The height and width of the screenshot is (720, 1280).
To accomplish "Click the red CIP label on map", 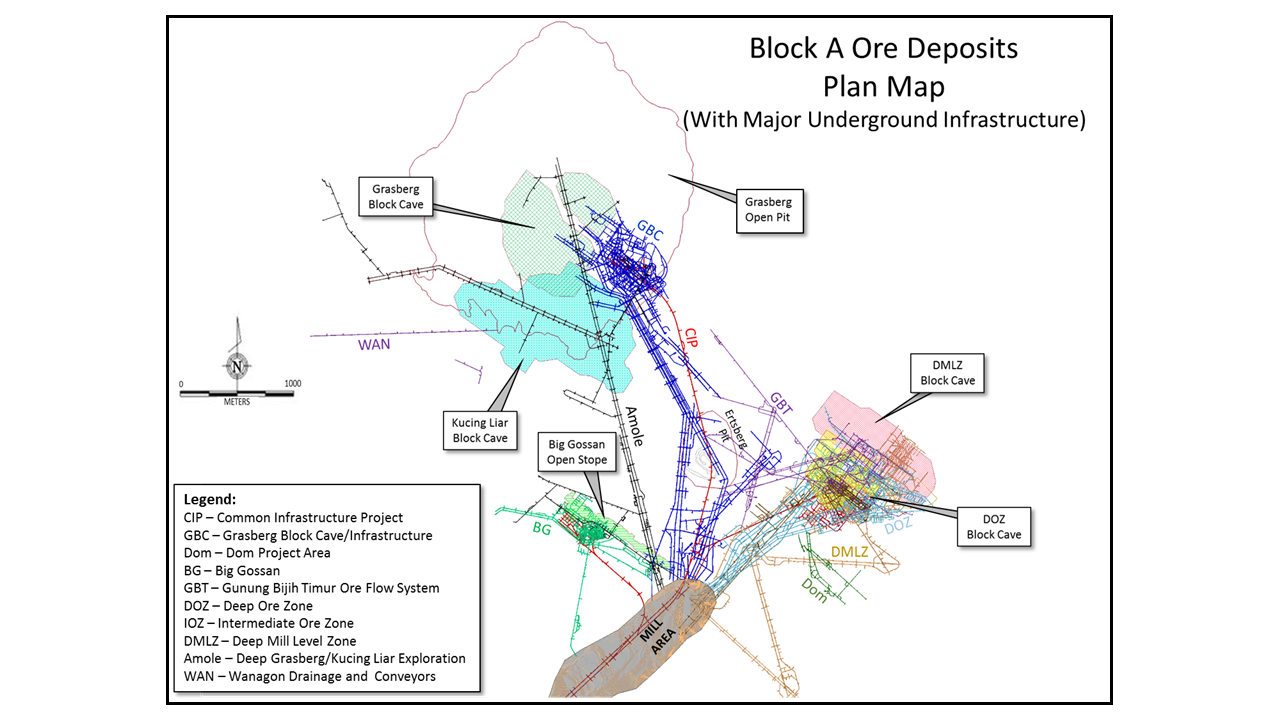I will (x=691, y=337).
